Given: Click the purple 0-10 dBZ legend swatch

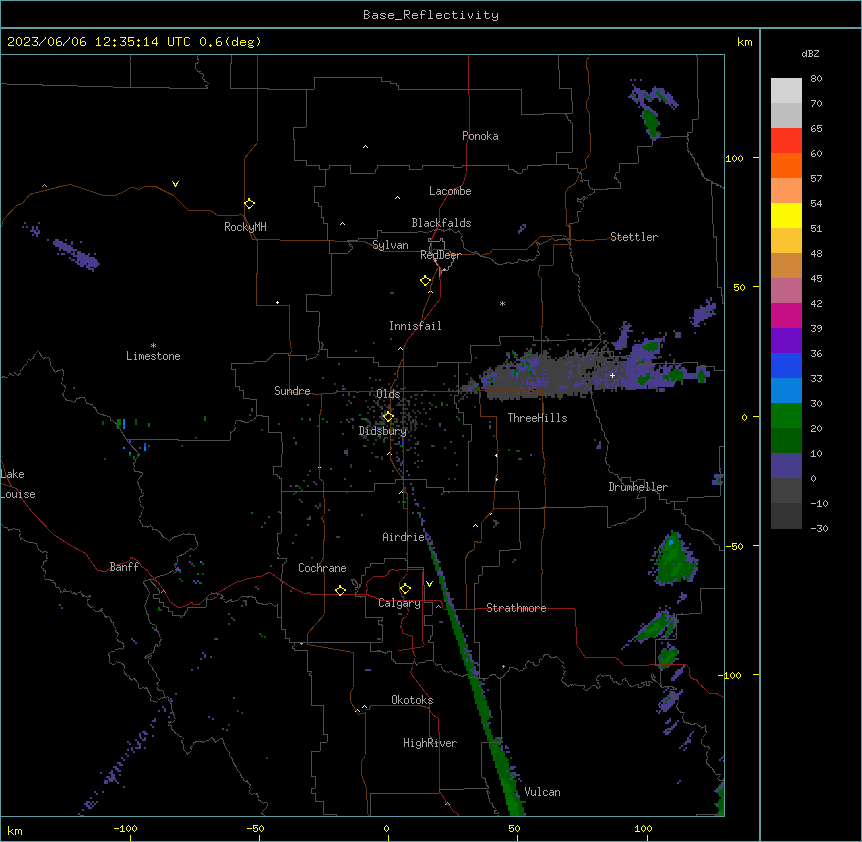Looking at the screenshot, I should click(786, 466).
